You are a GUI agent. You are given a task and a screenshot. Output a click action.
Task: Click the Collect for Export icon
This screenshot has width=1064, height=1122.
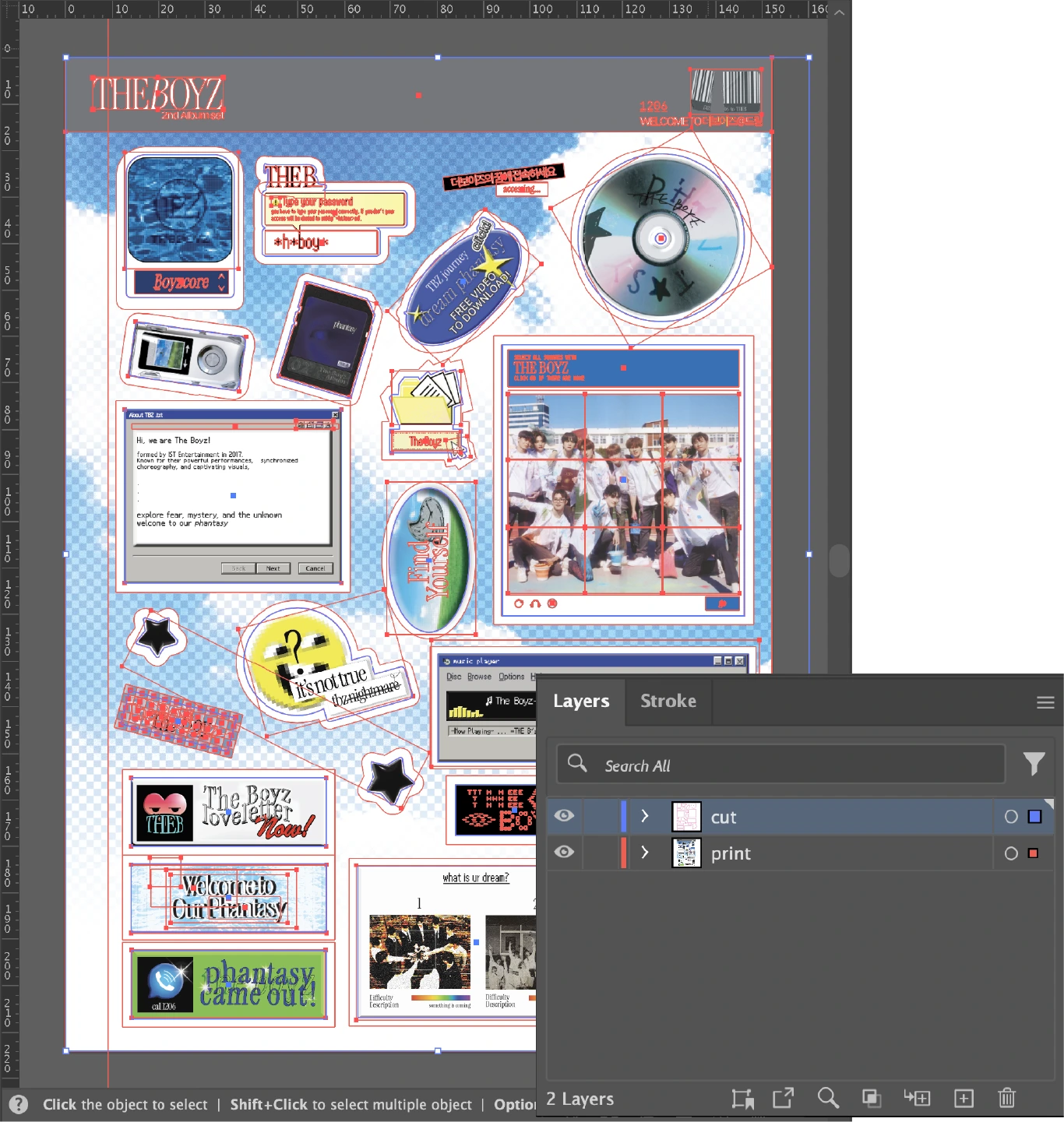pyautogui.click(x=742, y=1099)
